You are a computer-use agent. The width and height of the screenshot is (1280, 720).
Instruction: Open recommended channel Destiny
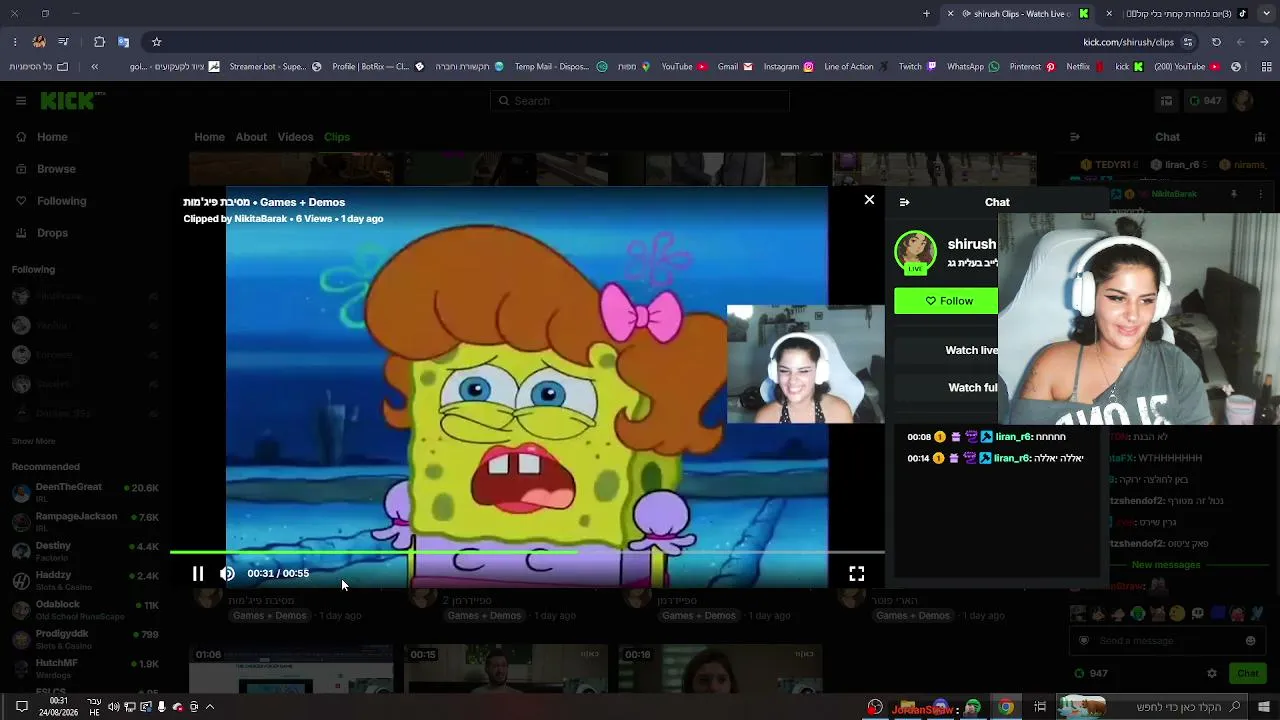pyautogui.click(x=85, y=550)
